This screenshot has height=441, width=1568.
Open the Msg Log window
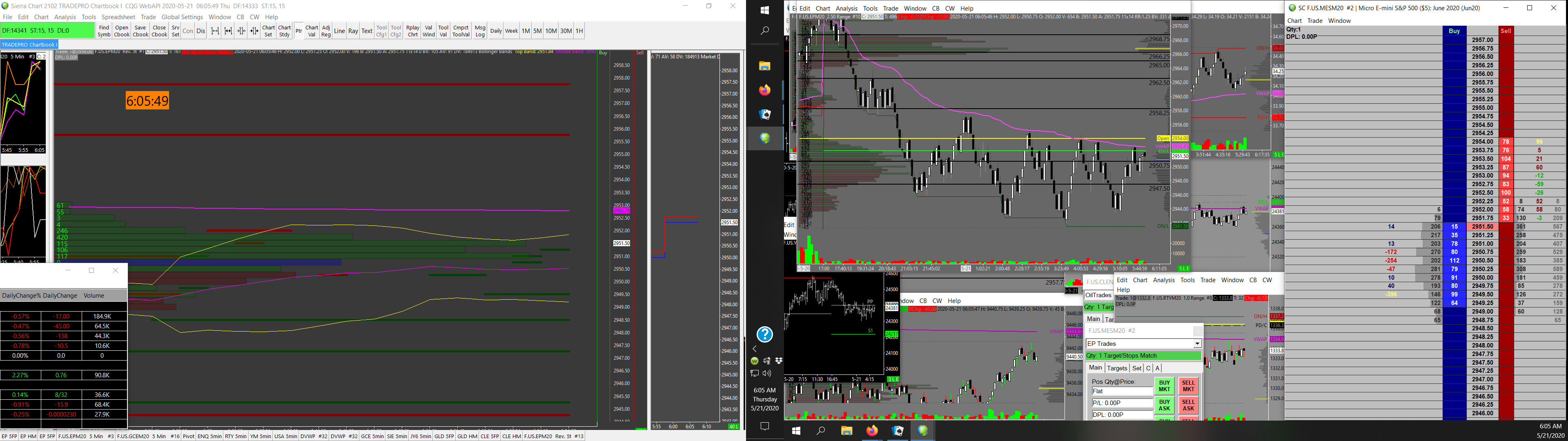coord(480,31)
